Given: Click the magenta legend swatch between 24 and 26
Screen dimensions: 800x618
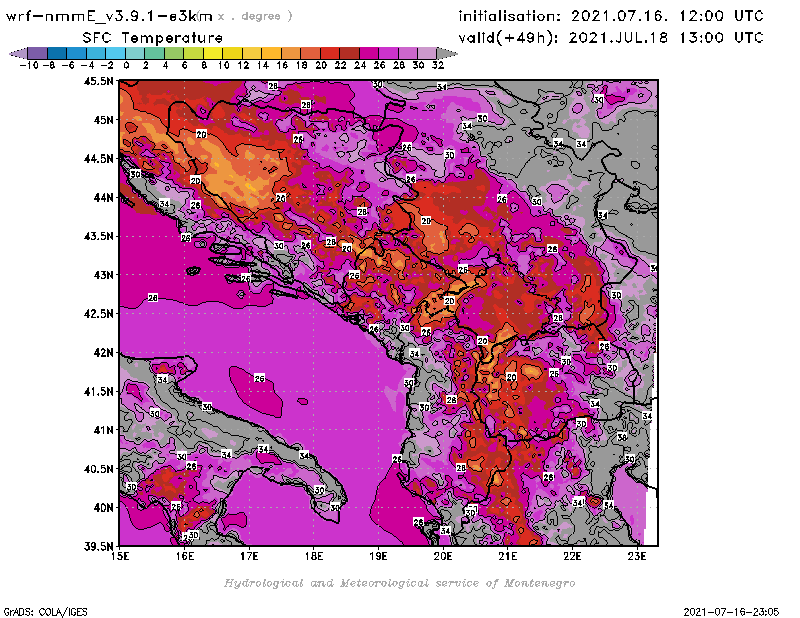Looking at the screenshot, I should point(368,53).
